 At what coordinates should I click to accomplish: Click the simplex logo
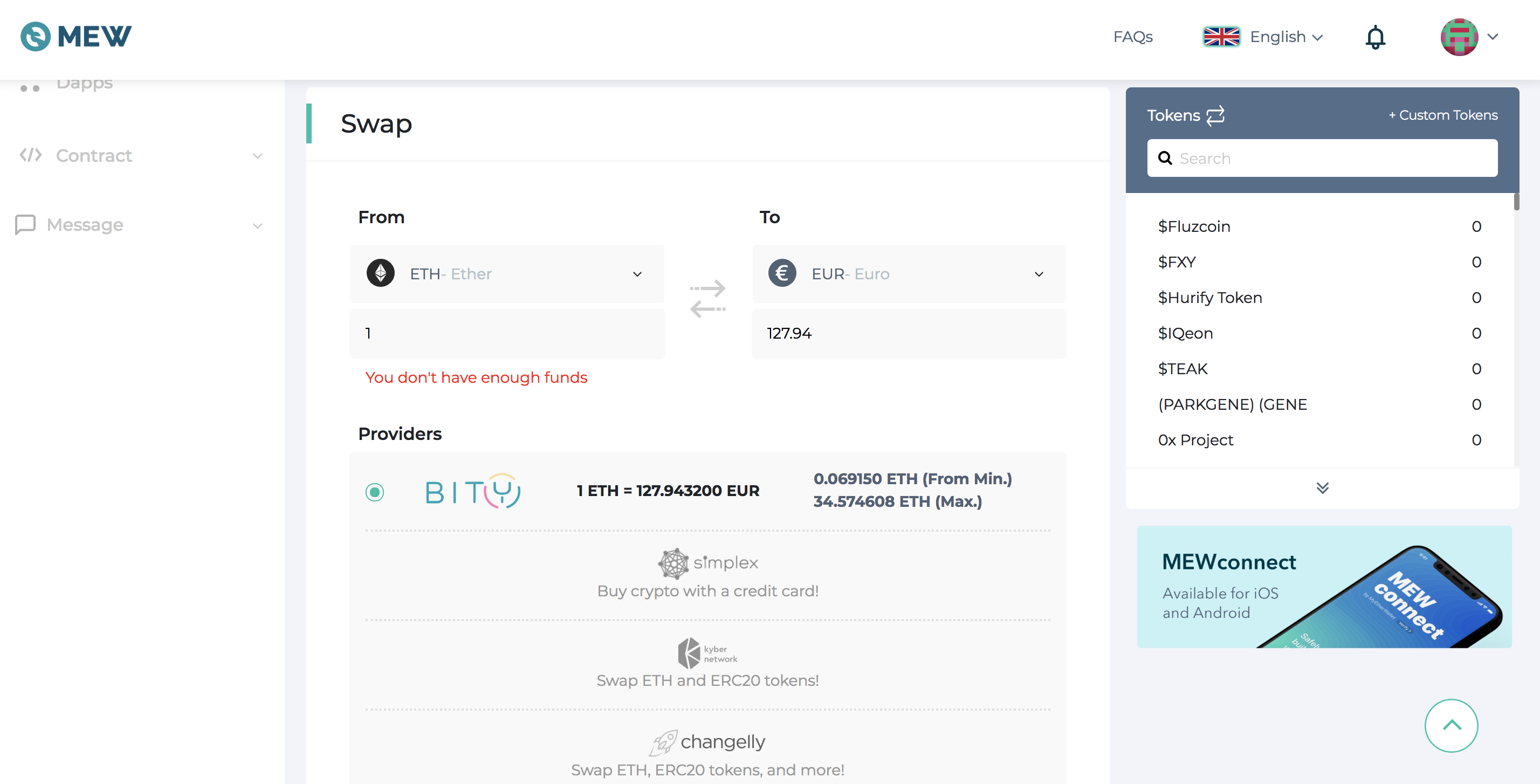(708, 563)
